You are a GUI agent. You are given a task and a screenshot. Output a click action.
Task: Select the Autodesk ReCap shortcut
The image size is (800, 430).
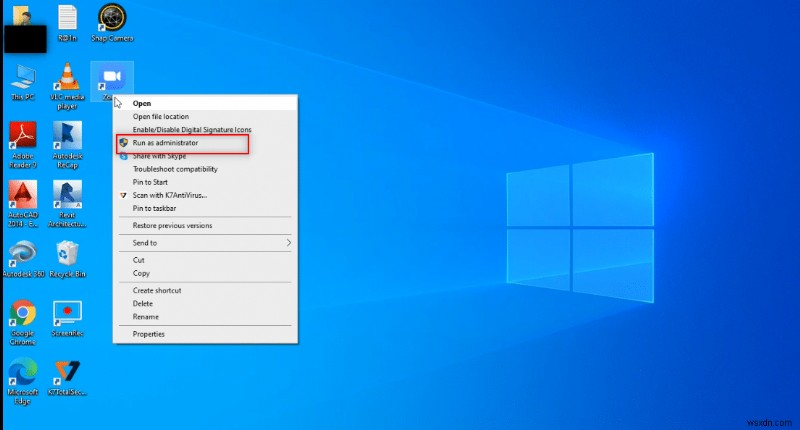67,145
